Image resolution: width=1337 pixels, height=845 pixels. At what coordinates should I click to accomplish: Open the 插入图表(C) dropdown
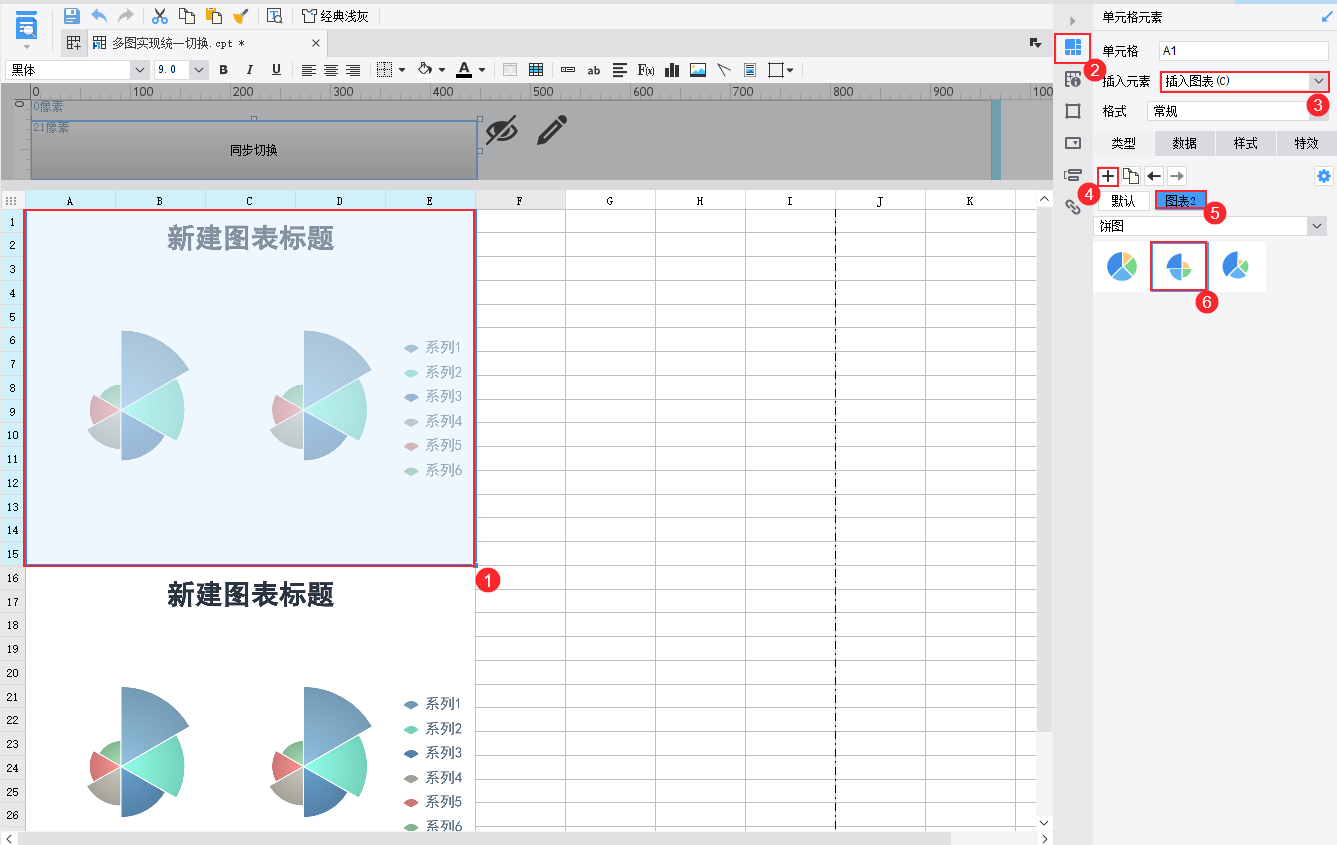coord(1243,82)
